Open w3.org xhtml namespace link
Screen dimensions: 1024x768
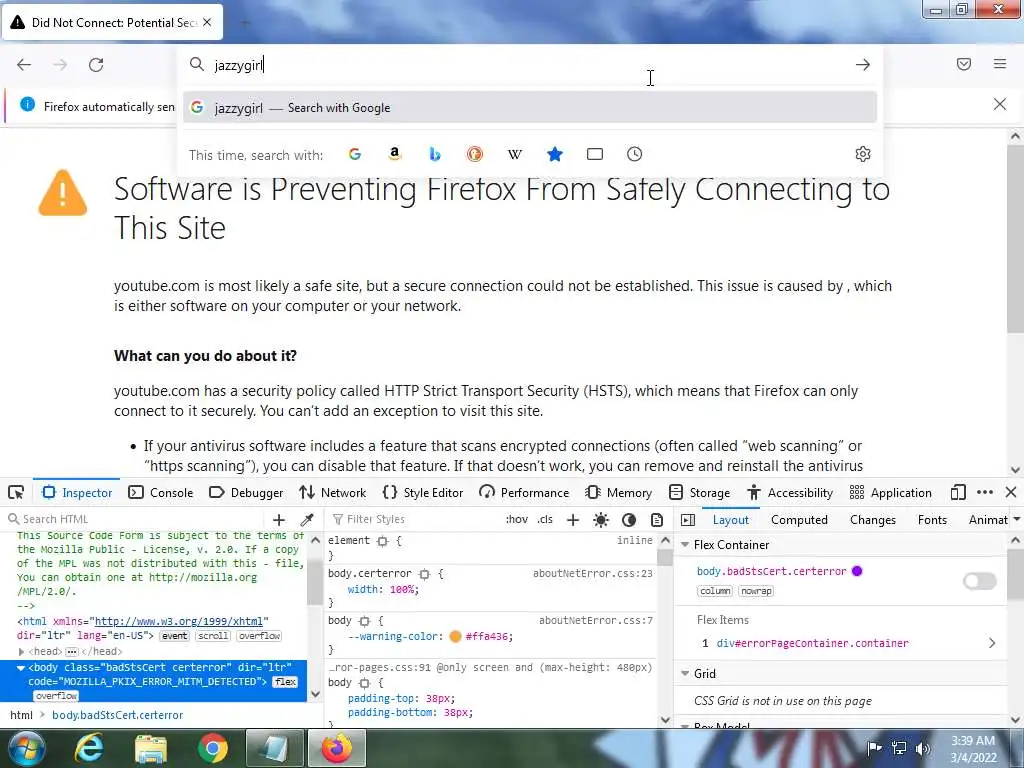tap(179, 621)
